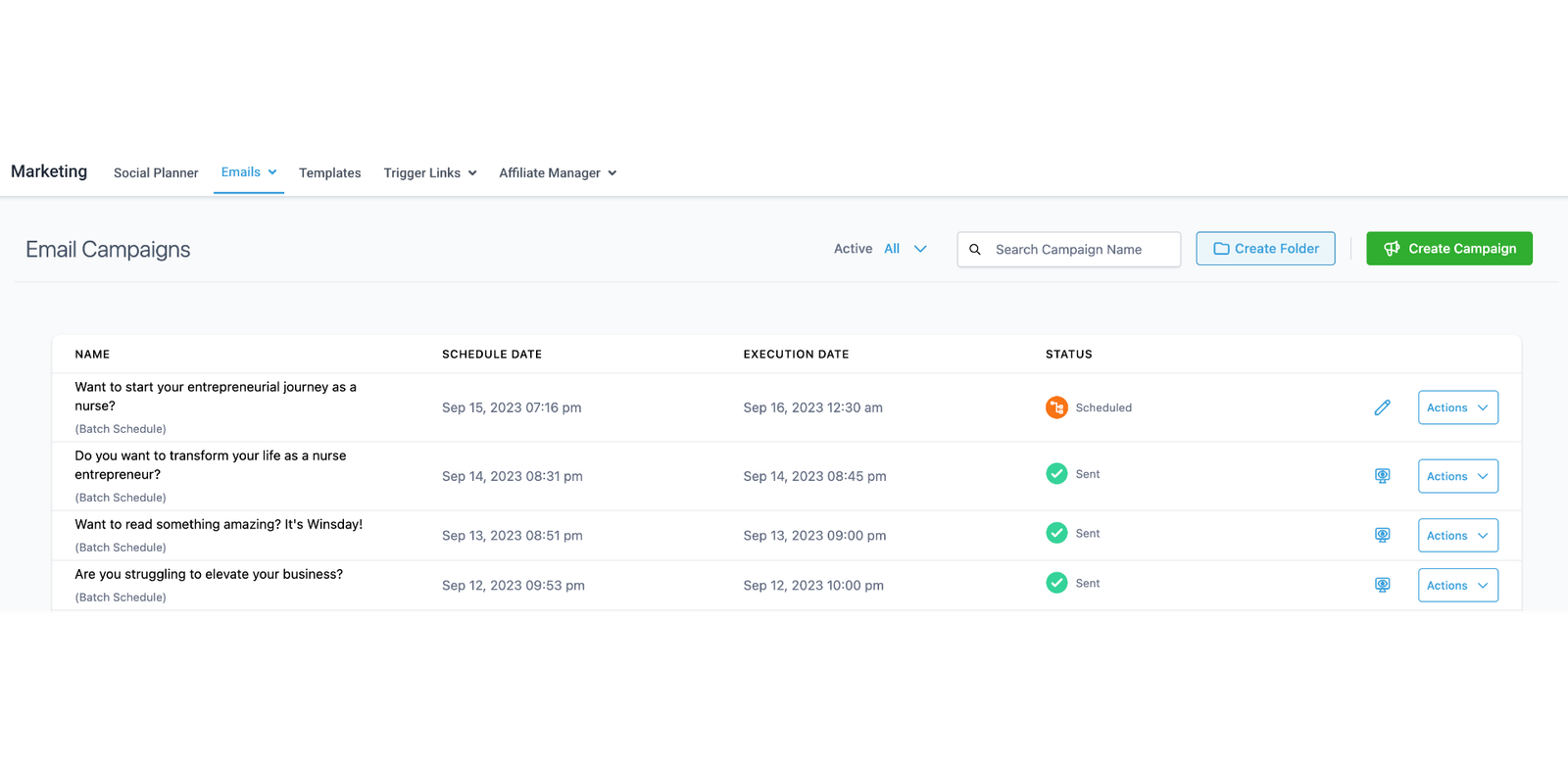The height and width of the screenshot is (765, 1568).
Task: Open statistics icon for Sep 14 campaign
Action: (x=1382, y=476)
